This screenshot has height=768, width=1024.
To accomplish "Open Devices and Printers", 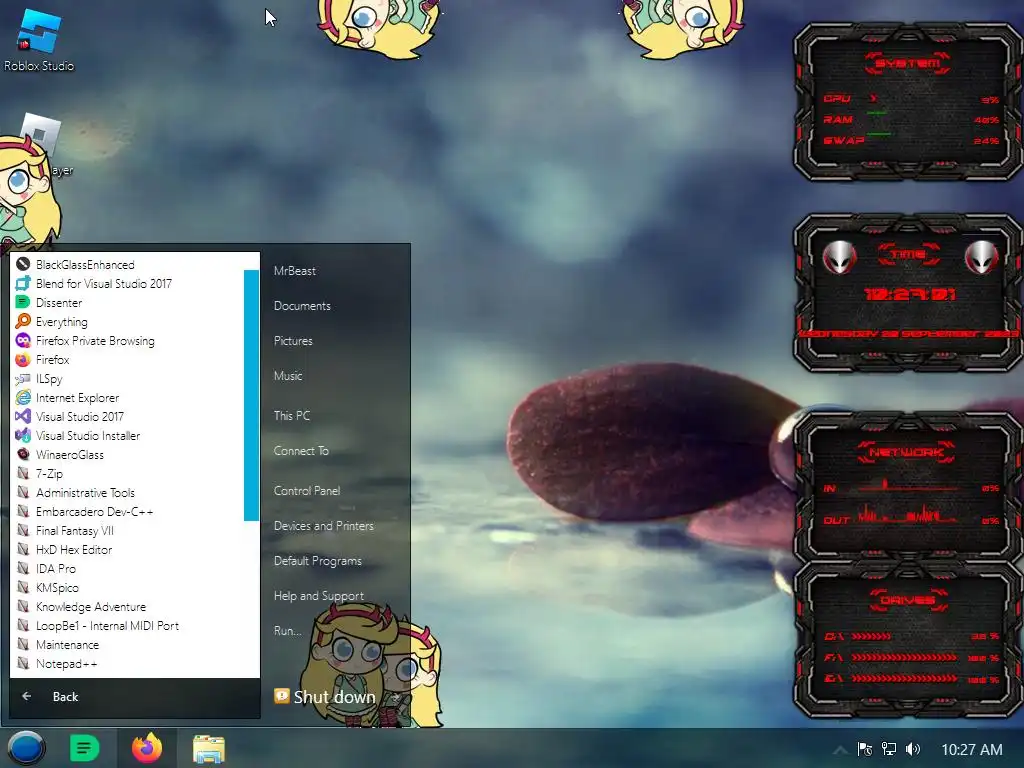I will point(323,526).
